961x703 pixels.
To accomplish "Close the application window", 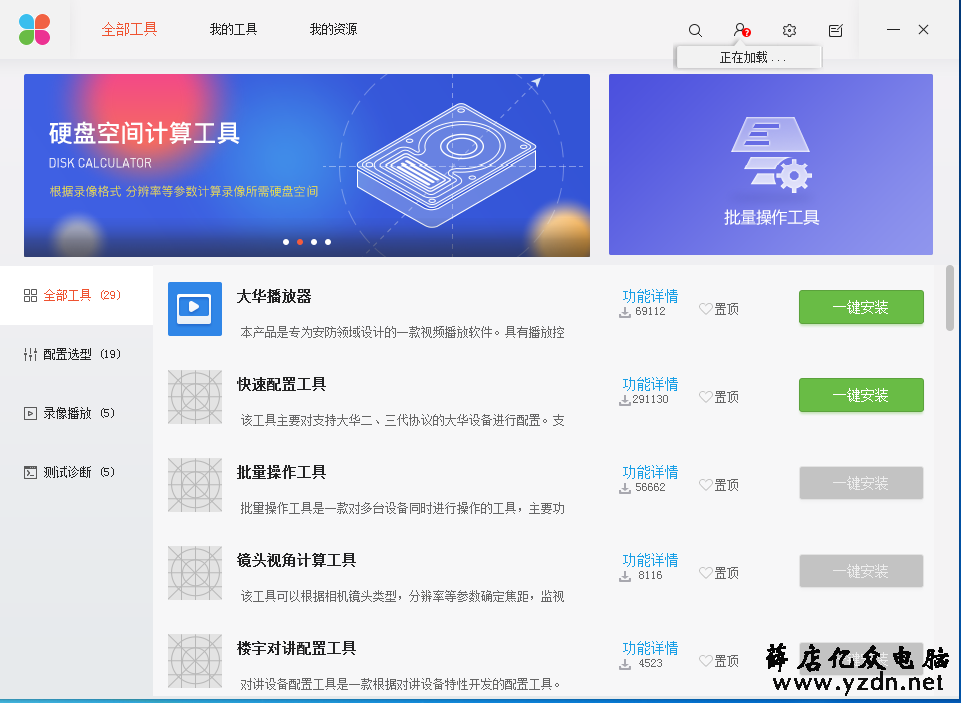I will pos(924,29).
